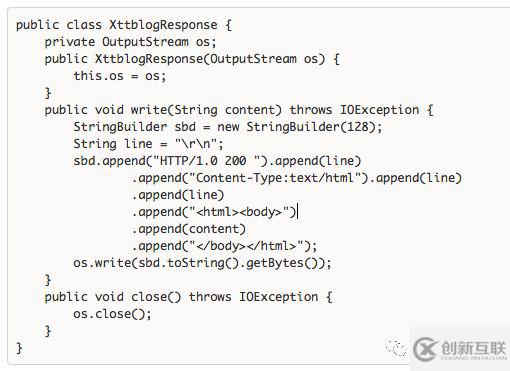Click the os.close(); statement
Image resolution: width=510 pixels, height=371 pixels.
tap(112, 314)
